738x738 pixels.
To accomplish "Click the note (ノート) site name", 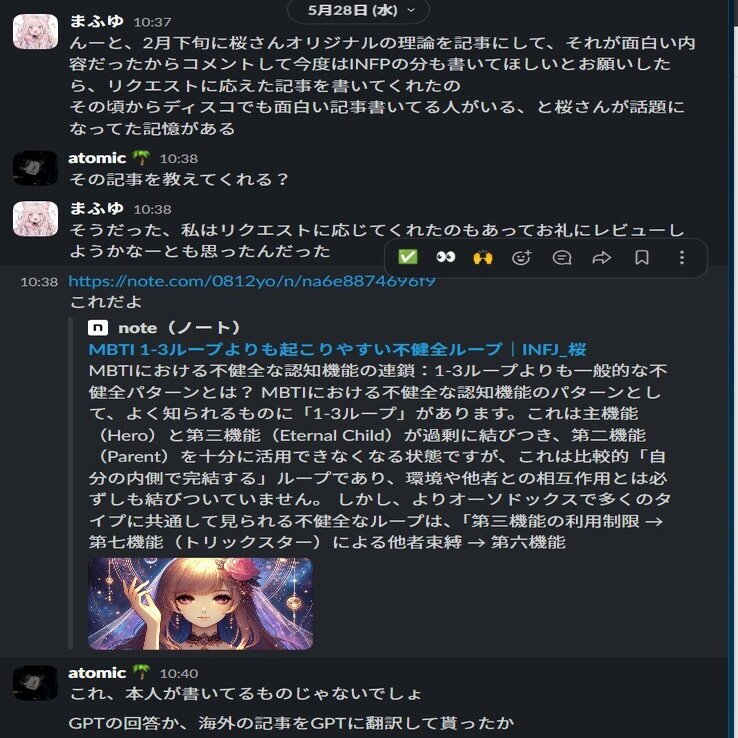I will (x=179, y=328).
